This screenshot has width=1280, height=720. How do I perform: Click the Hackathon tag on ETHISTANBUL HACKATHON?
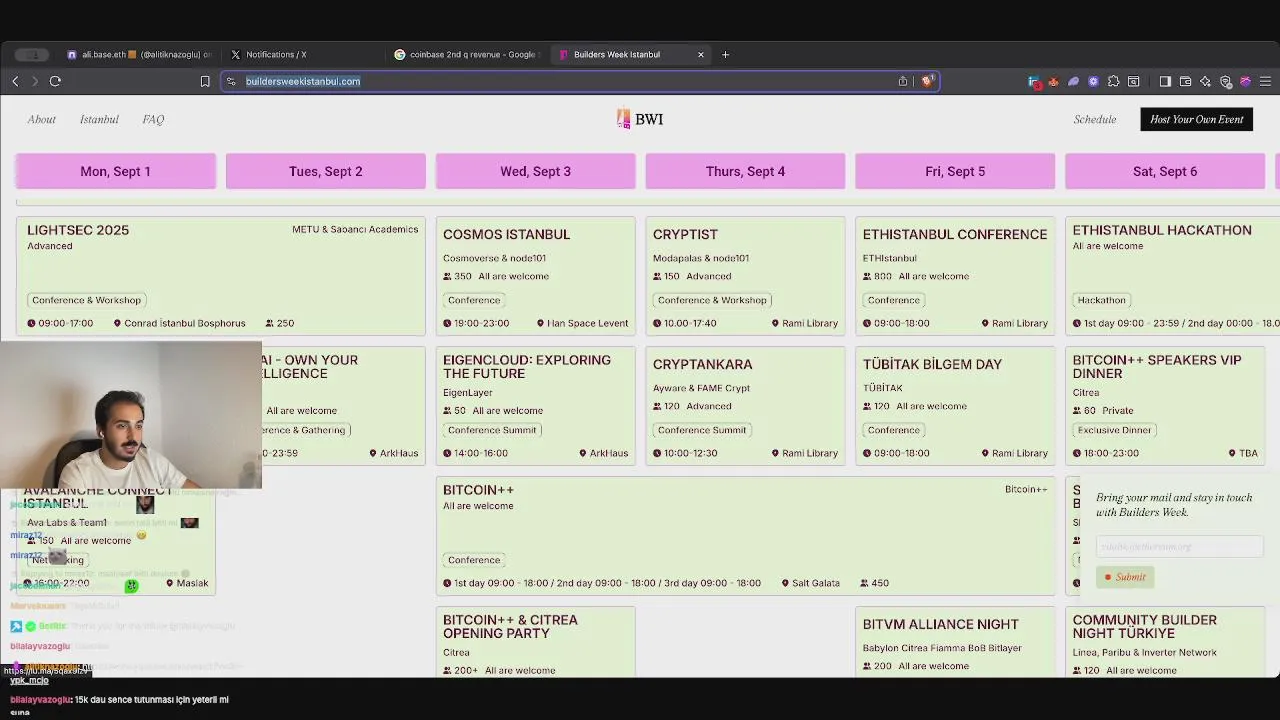1101,300
